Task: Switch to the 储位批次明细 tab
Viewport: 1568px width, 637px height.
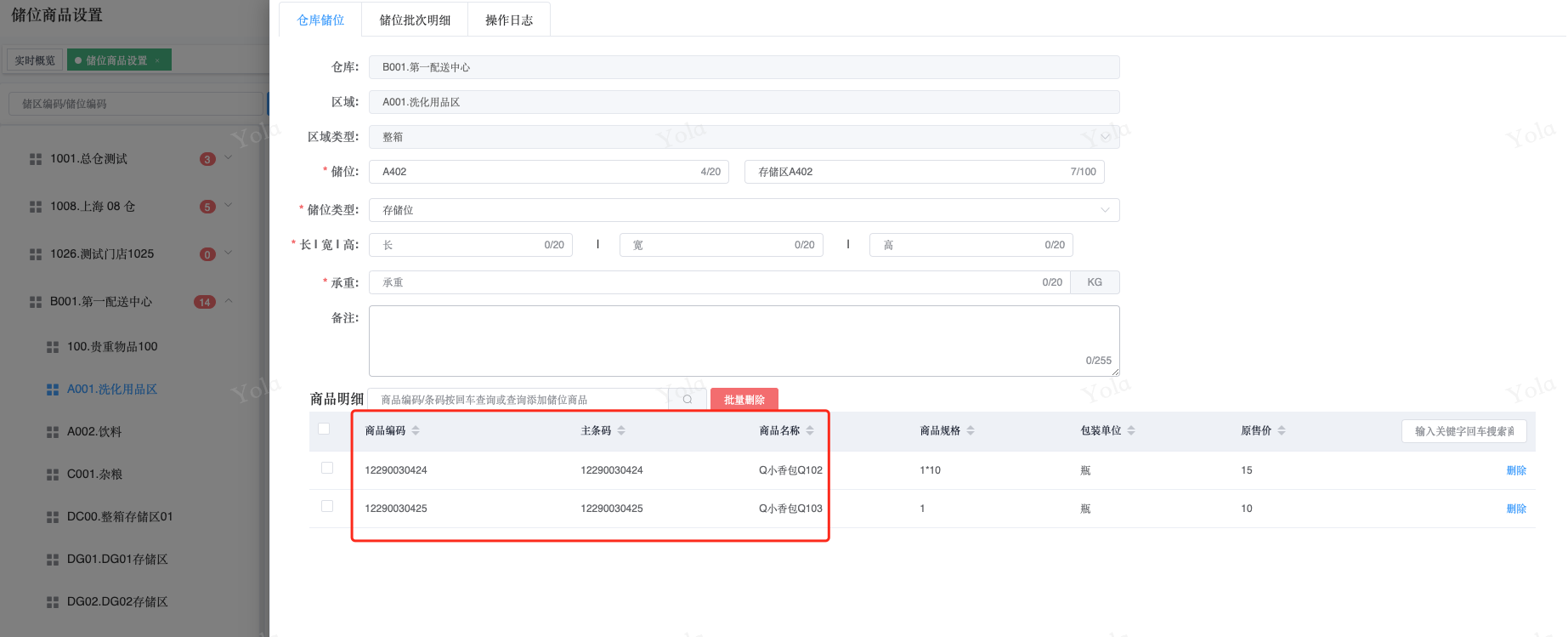Action: (415, 20)
